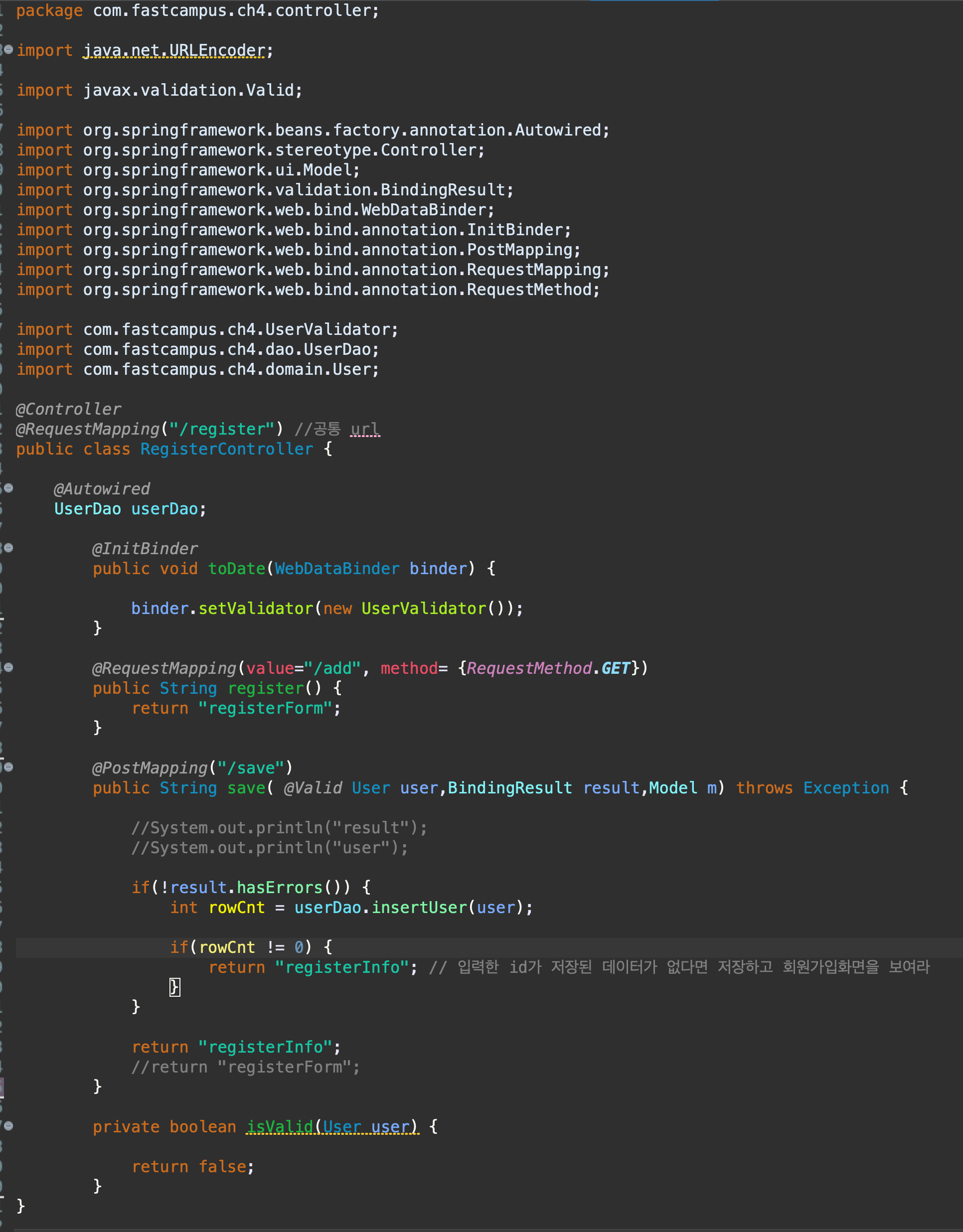Screen dimensions: 963x1232
Task: Fold the register() method at @RequestMapping
Action: (8, 667)
